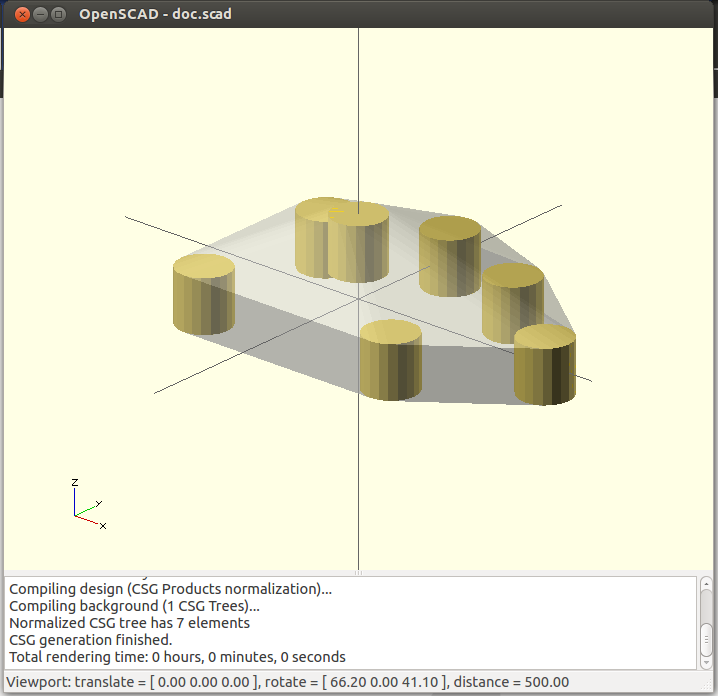Click the console scrollbar thumb
This screenshot has width=718, height=696.
pyautogui.click(x=706, y=637)
